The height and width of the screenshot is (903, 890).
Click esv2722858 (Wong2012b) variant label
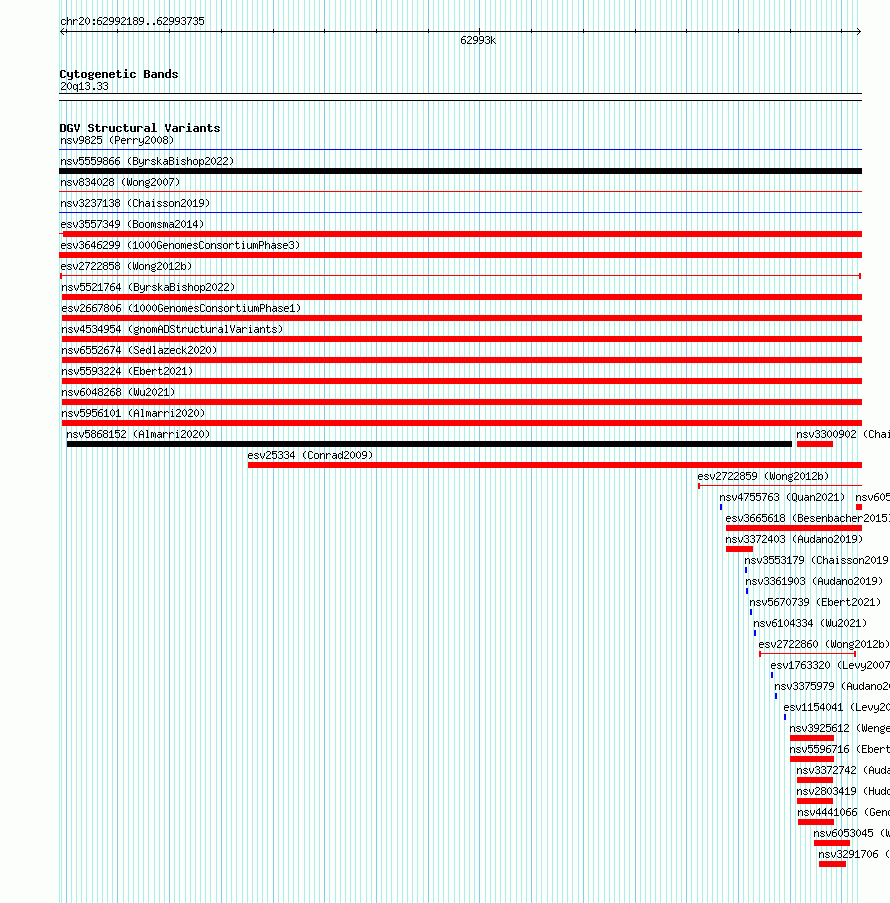click(126, 267)
